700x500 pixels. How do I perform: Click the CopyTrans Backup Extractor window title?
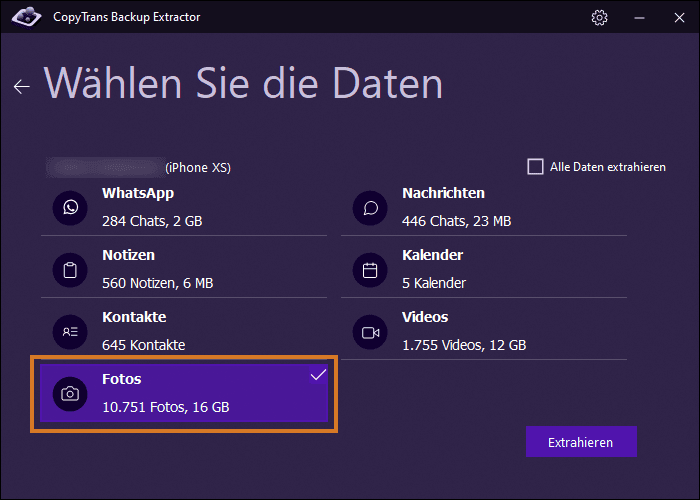pyautogui.click(x=127, y=17)
